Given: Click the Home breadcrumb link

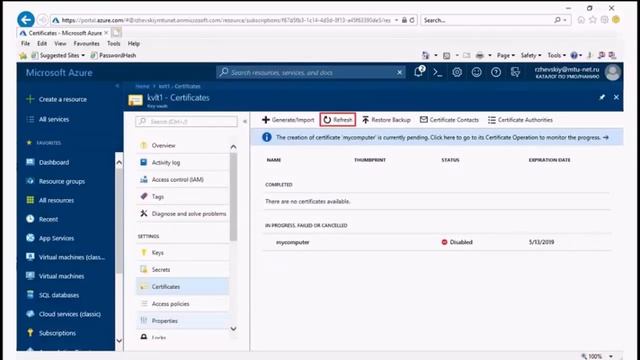Looking at the screenshot, I should (142, 86).
